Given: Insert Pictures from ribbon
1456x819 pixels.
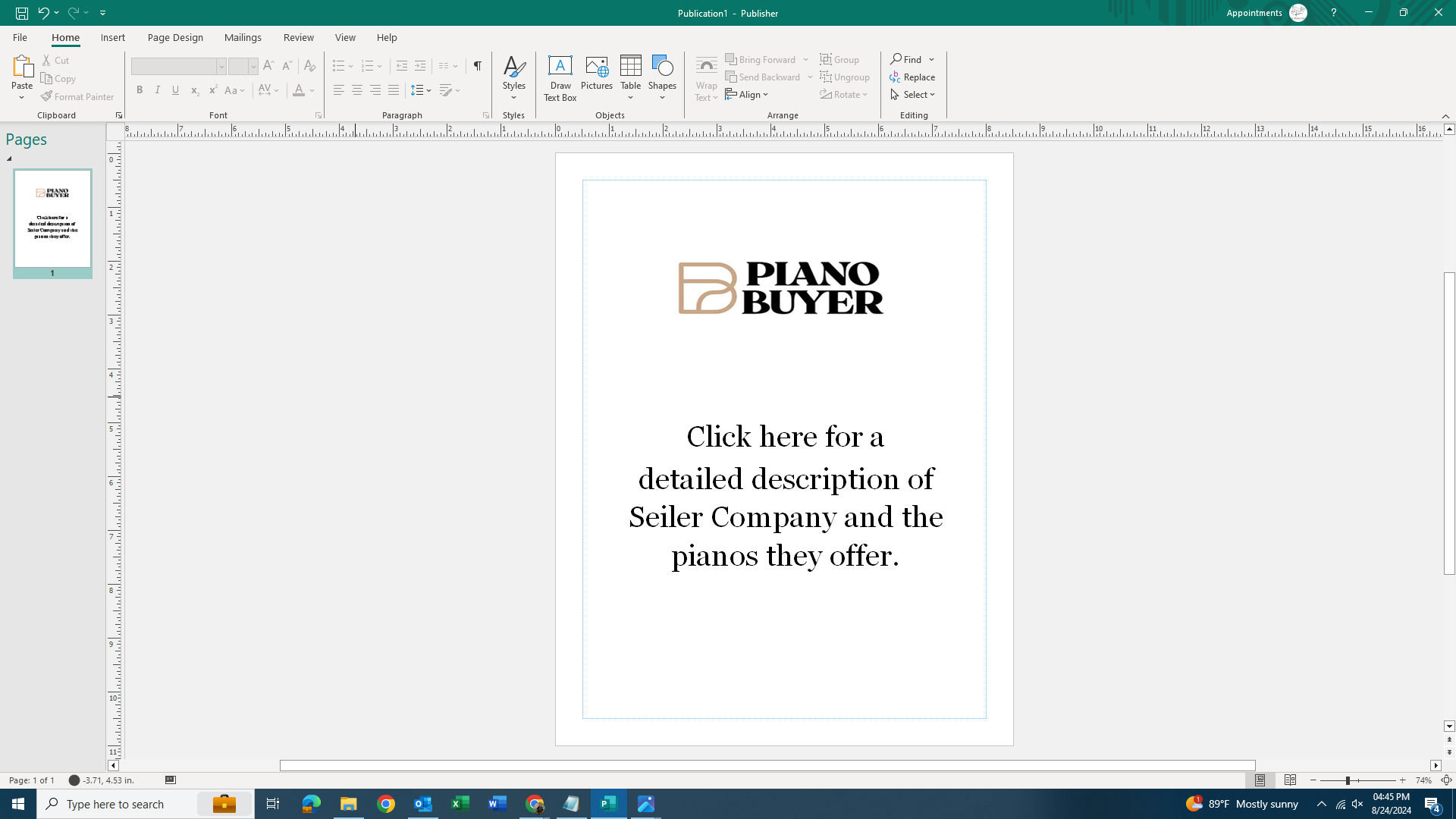Looking at the screenshot, I should 597,74.
